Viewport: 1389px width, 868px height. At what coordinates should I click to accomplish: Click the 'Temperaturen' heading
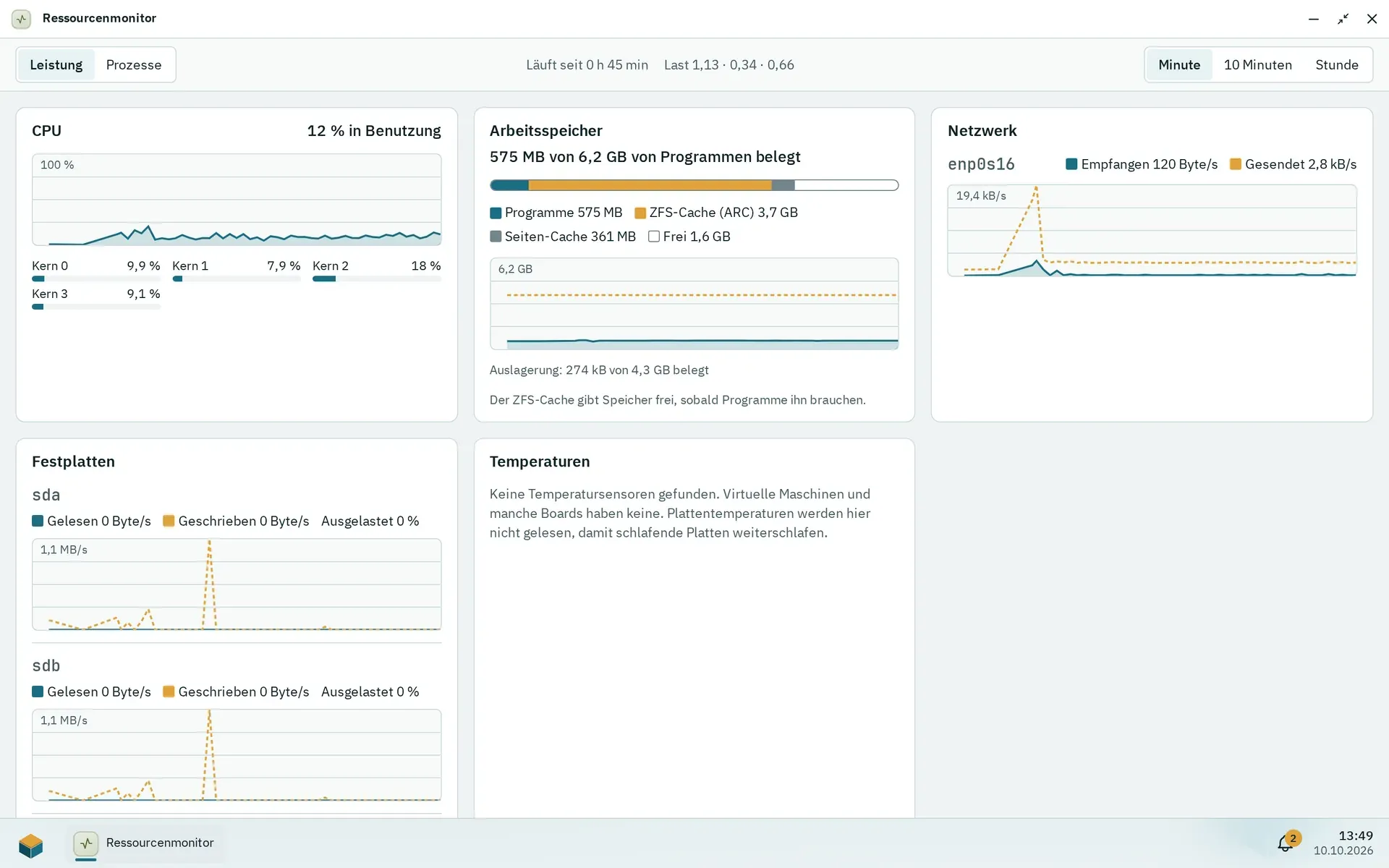tap(540, 461)
